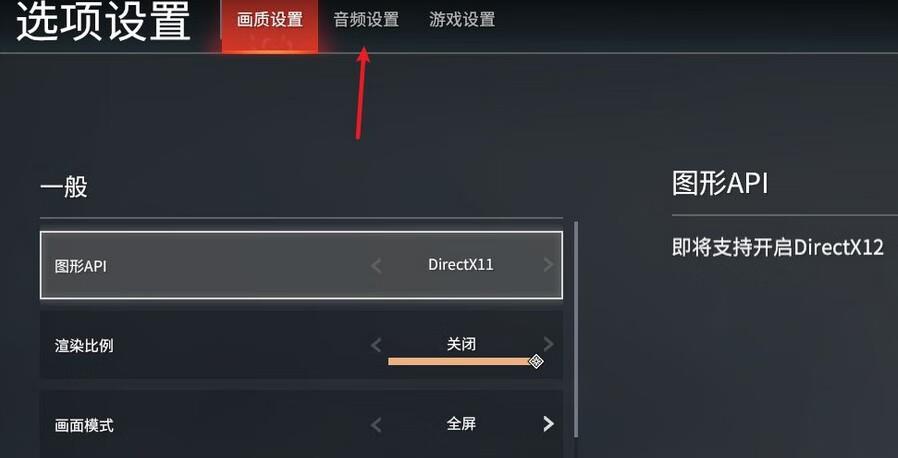The height and width of the screenshot is (458, 898).
Task: Select the 渲染比例 setting row label
Action: point(84,346)
